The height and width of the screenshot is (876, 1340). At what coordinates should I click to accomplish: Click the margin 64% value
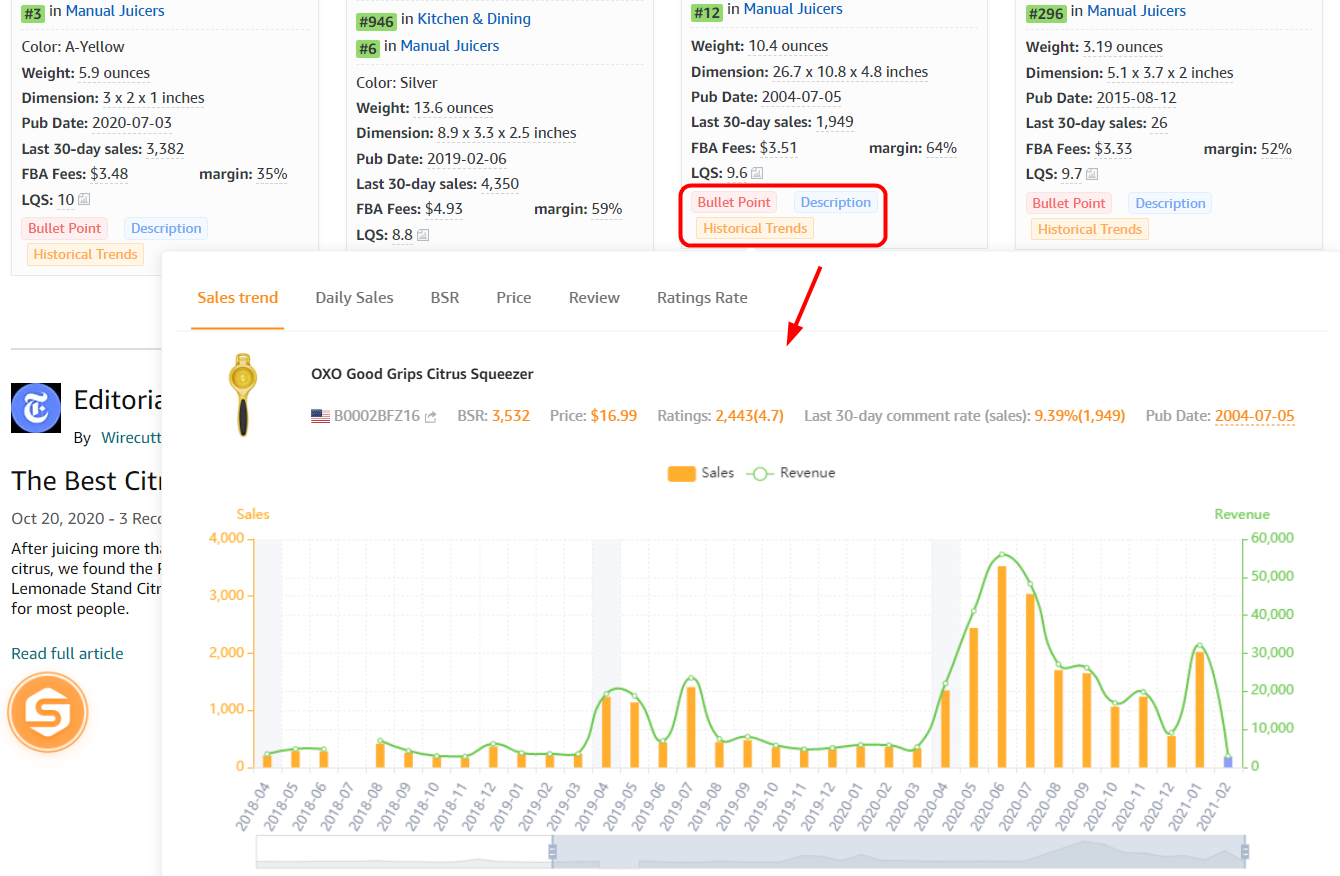[x=941, y=148]
